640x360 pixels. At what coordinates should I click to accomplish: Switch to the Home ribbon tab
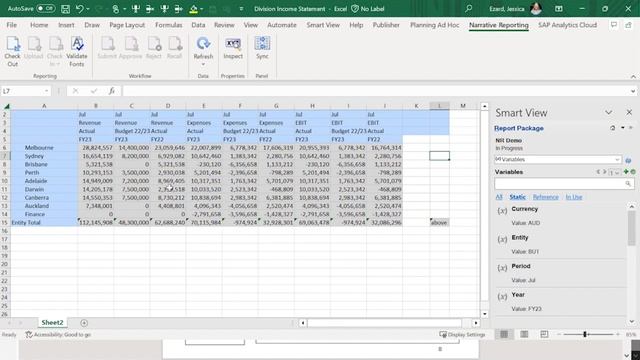[x=39, y=25]
